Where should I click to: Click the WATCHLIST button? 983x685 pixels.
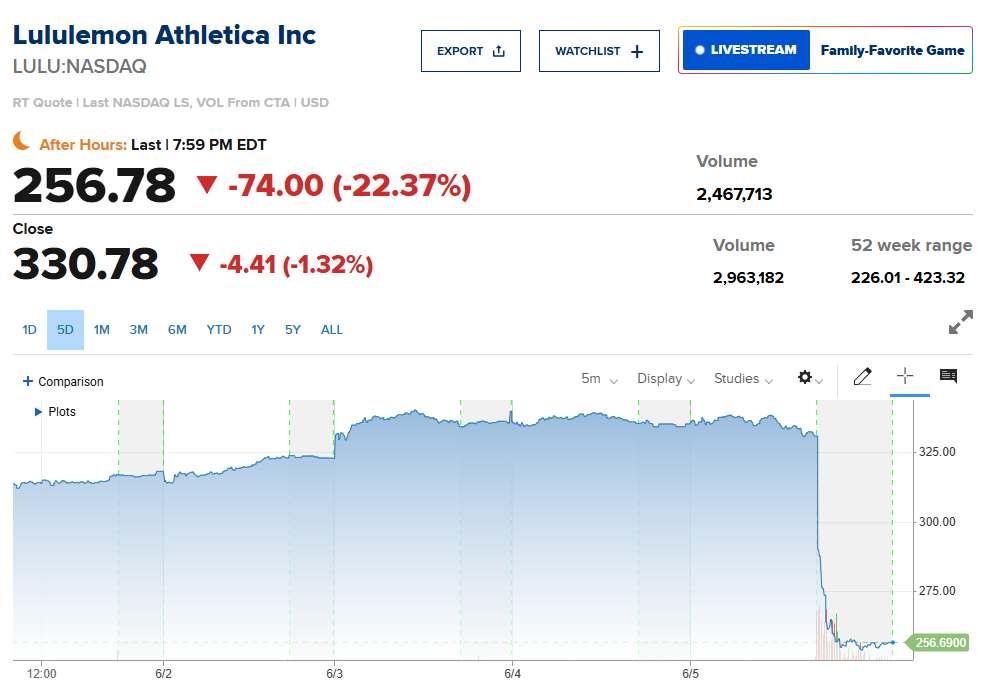coord(599,50)
